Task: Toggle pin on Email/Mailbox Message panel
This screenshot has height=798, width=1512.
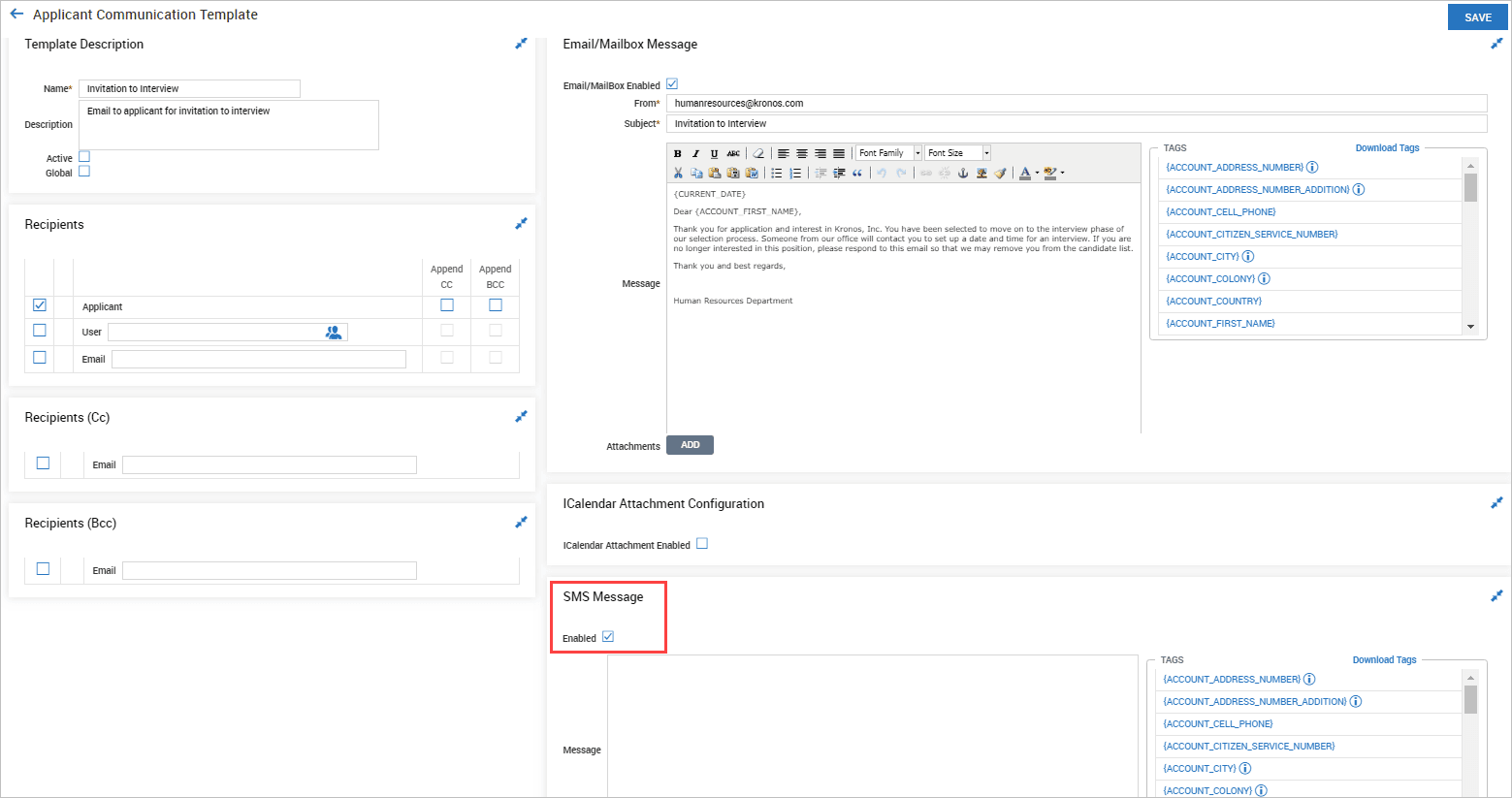Action: point(1496,44)
